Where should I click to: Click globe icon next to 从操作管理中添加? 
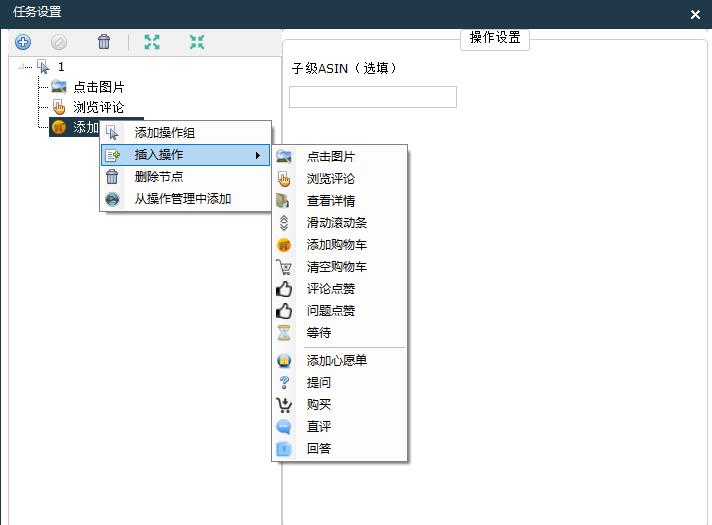coord(112,199)
